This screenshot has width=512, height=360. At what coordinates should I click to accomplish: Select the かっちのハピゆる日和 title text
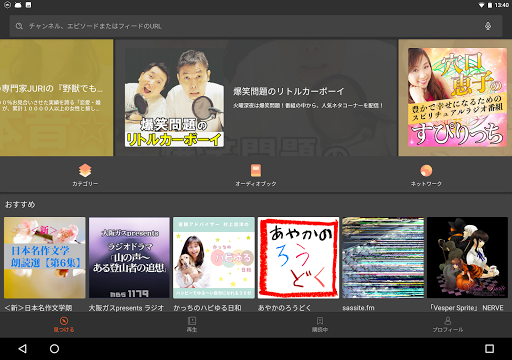(x=207, y=308)
